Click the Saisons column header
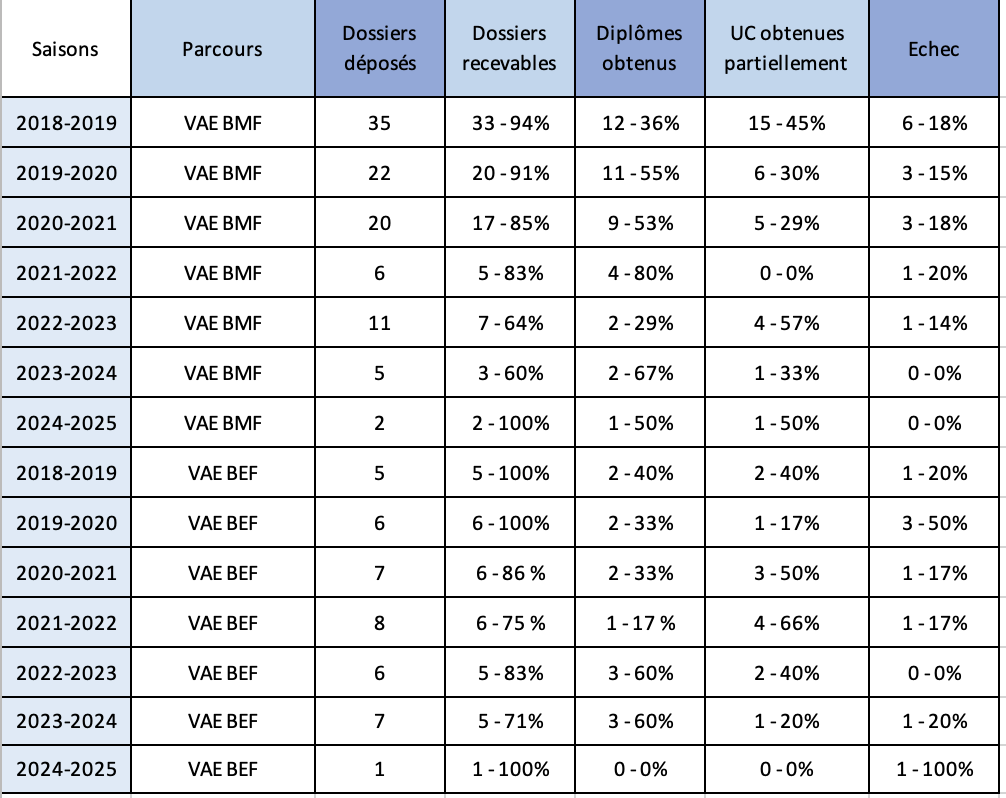Screen dimensions: 1006x798 pyautogui.click(x=66, y=49)
